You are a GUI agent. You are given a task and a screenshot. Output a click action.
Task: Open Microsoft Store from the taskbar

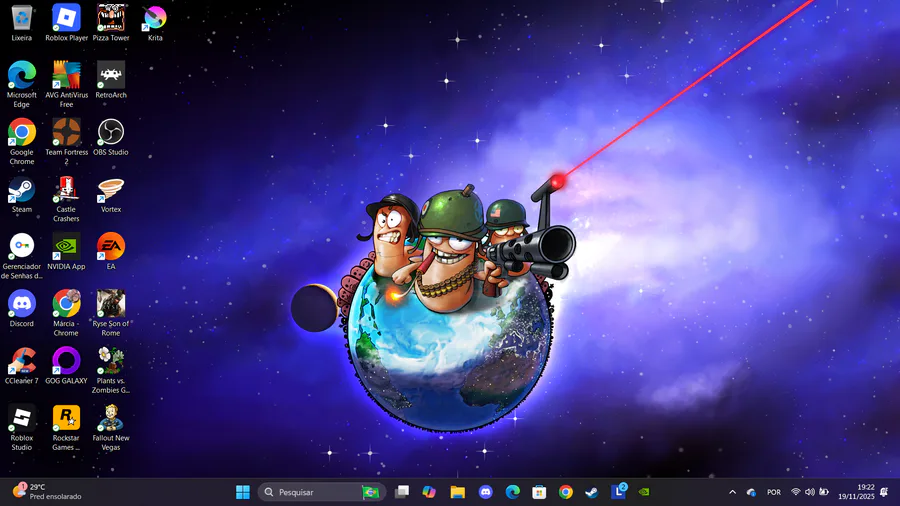click(539, 492)
